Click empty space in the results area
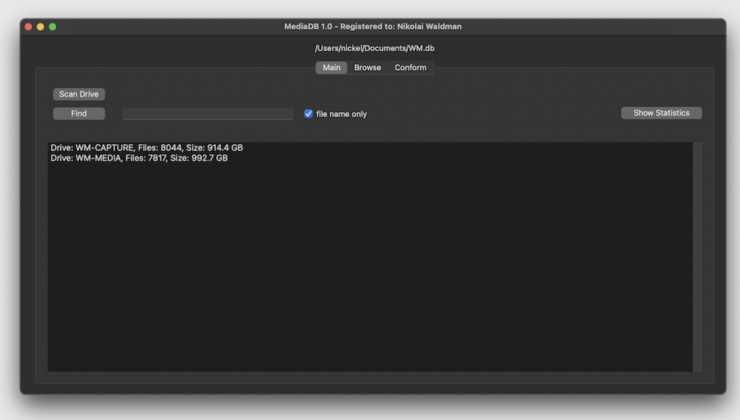 tap(370, 270)
